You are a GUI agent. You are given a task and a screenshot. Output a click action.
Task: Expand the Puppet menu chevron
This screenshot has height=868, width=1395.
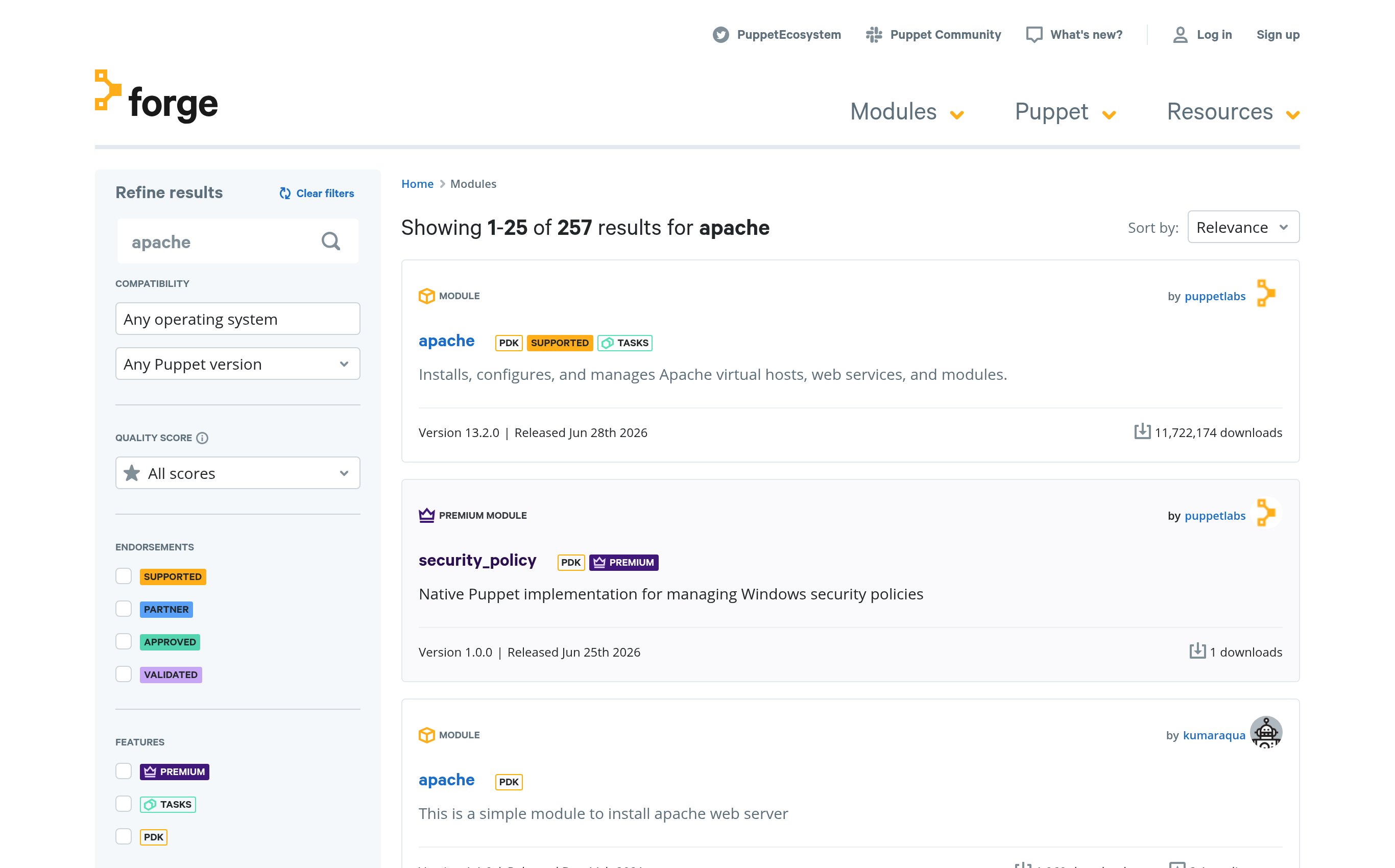(x=1109, y=115)
